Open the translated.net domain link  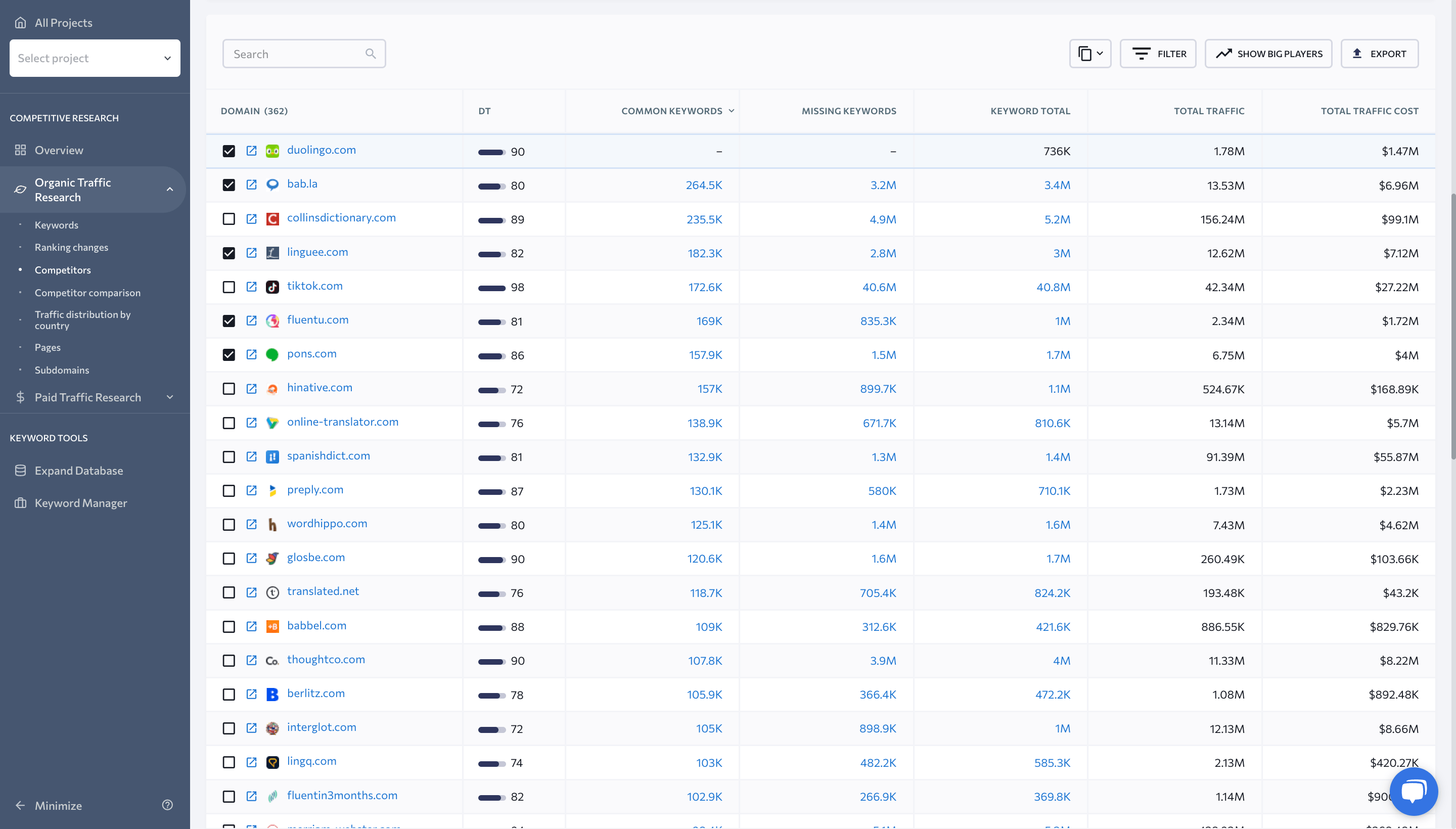click(323, 591)
